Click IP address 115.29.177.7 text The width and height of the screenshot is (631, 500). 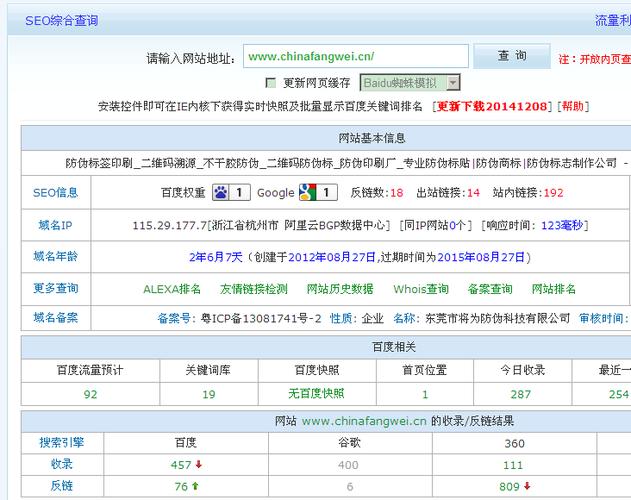(x=169, y=225)
